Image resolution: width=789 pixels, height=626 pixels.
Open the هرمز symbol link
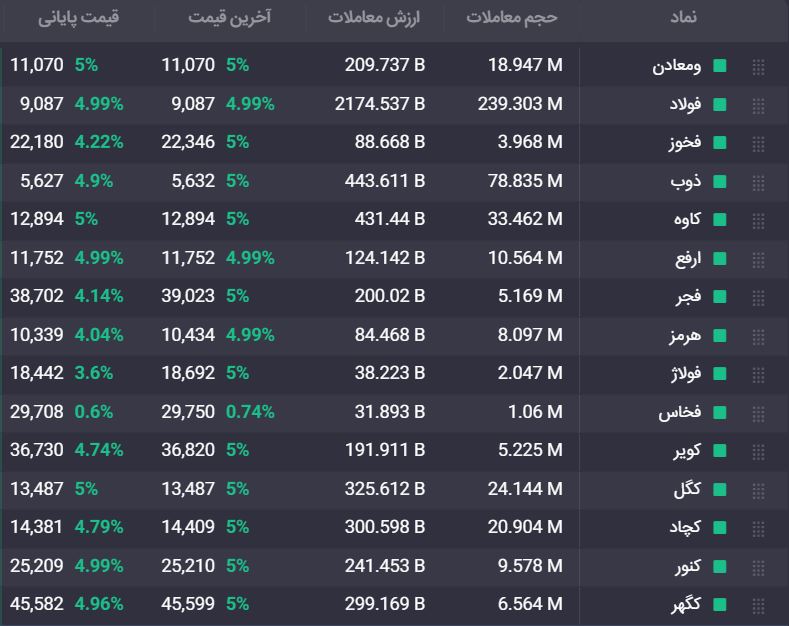pos(685,336)
